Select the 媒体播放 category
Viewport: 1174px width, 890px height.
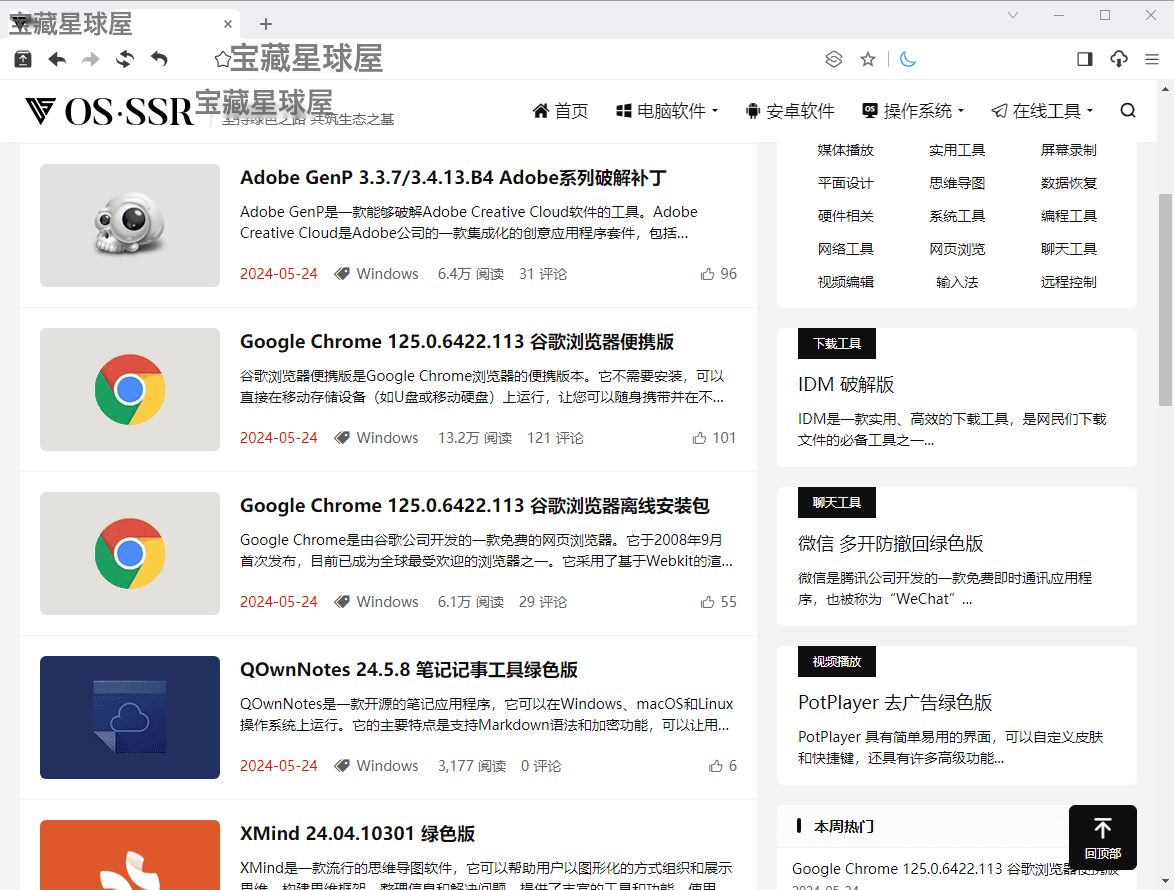[x=845, y=150]
